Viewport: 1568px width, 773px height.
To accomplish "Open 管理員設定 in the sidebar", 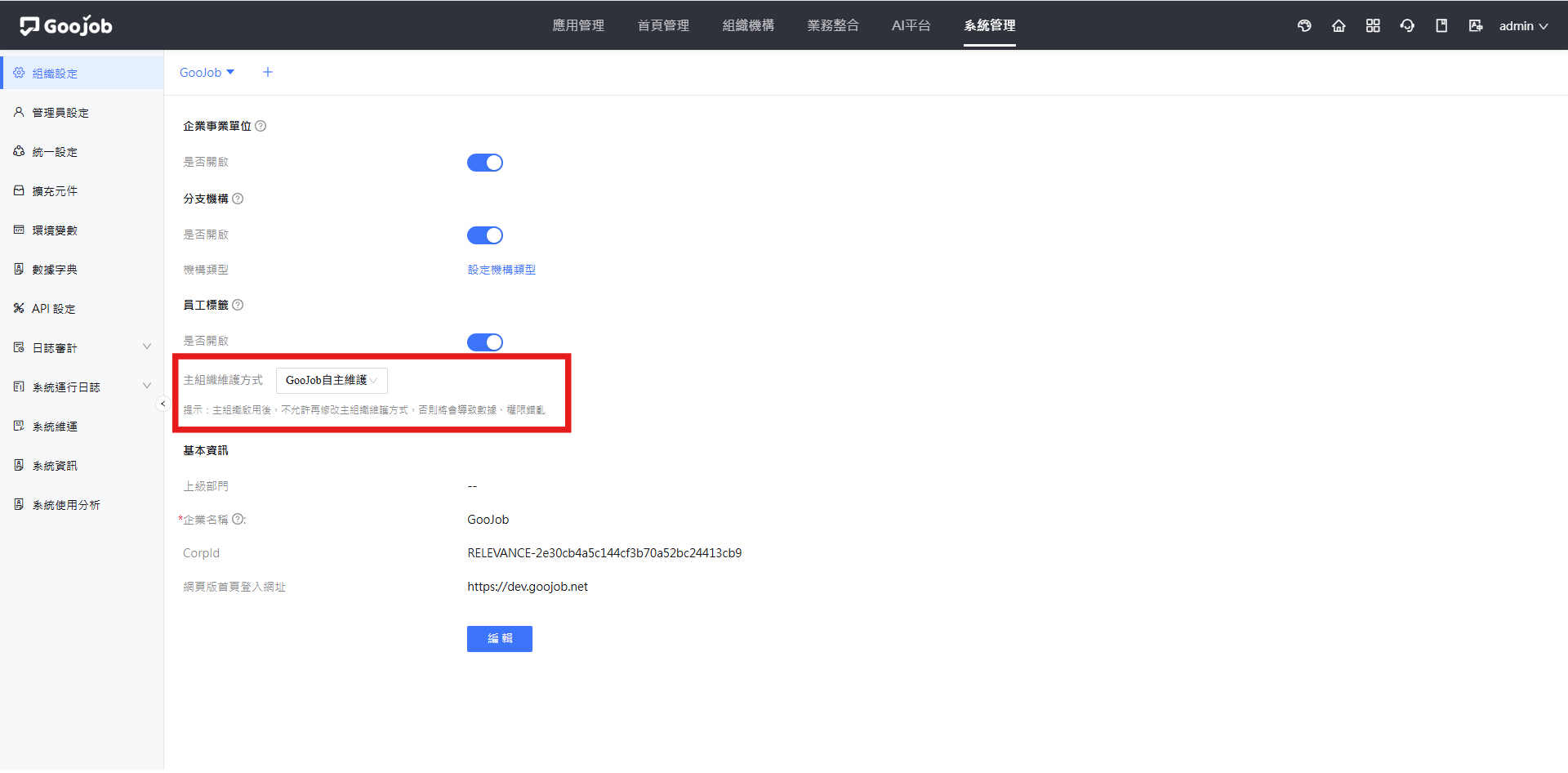I will (82, 112).
